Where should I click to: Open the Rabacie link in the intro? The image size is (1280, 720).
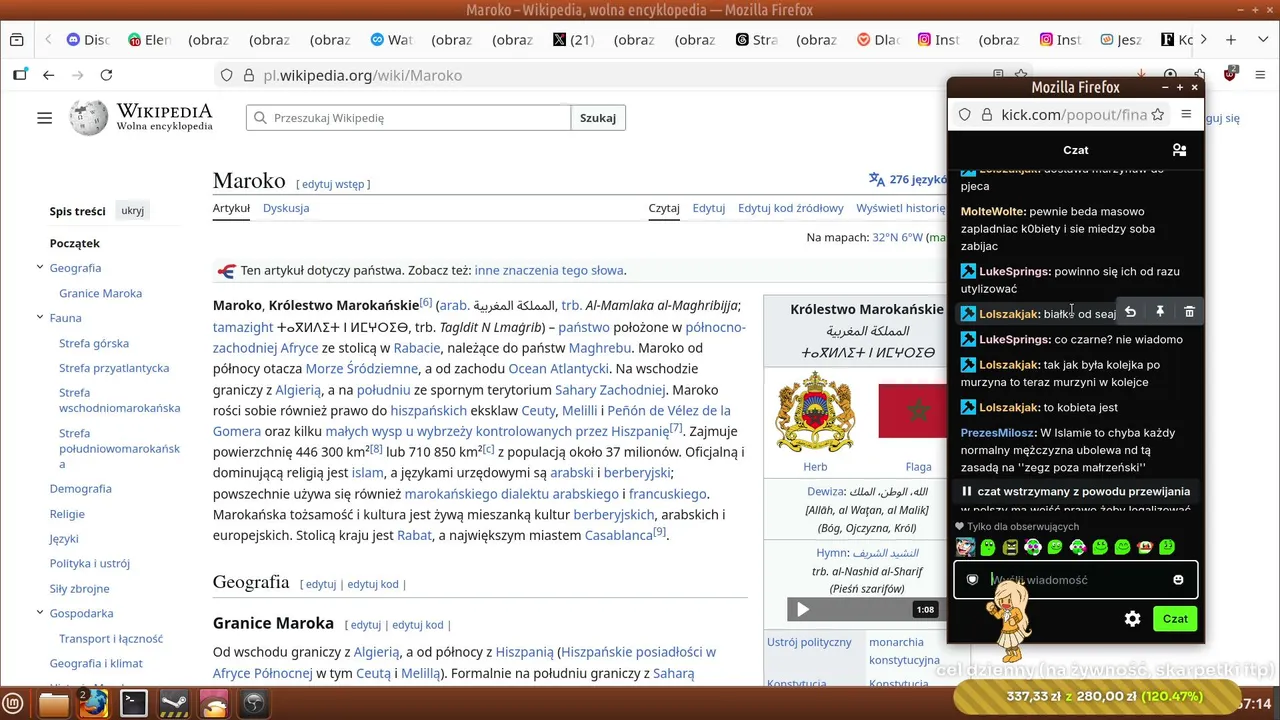pos(416,348)
